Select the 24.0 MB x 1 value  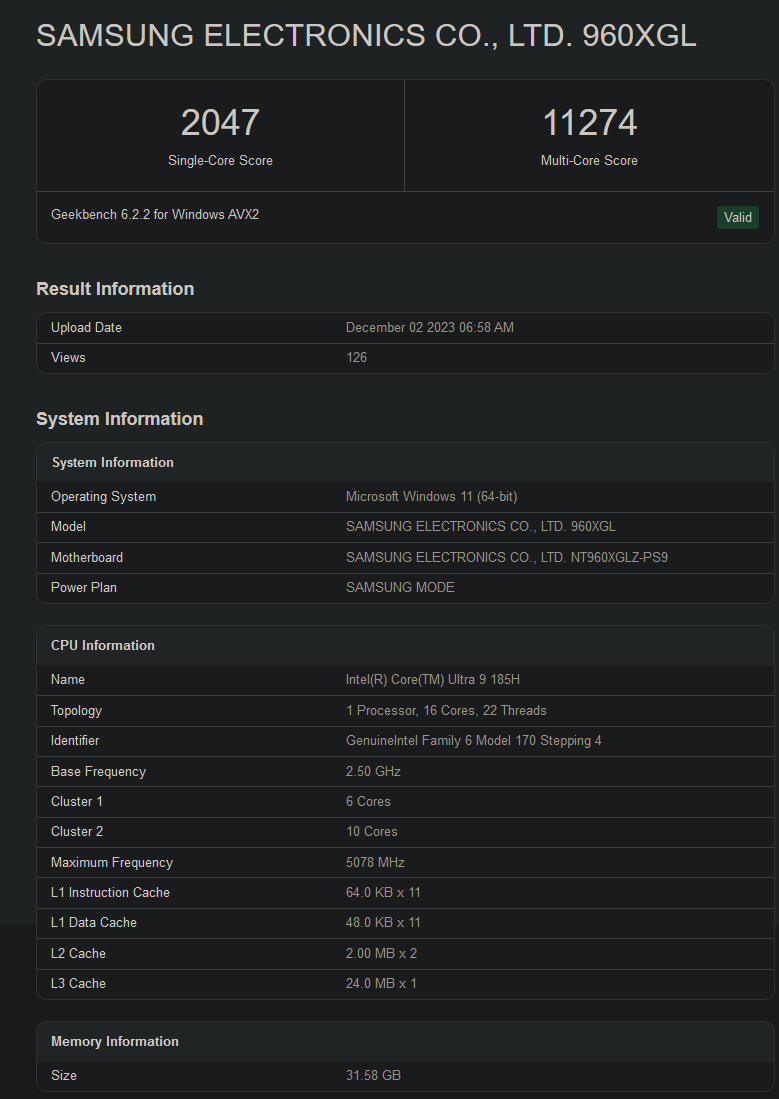click(x=381, y=983)
